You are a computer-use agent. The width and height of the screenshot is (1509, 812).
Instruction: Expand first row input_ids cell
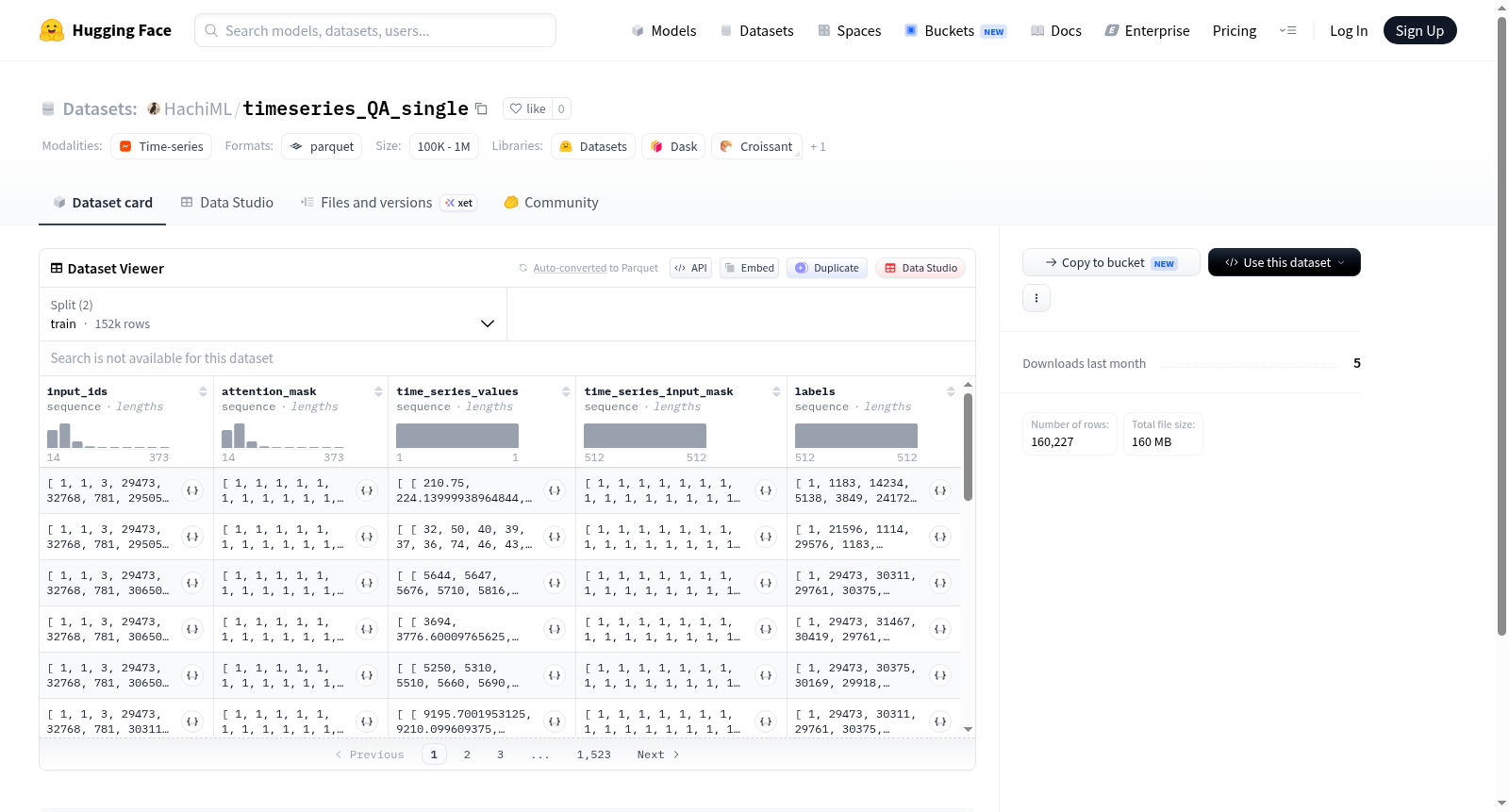click(x=192, y=490)
